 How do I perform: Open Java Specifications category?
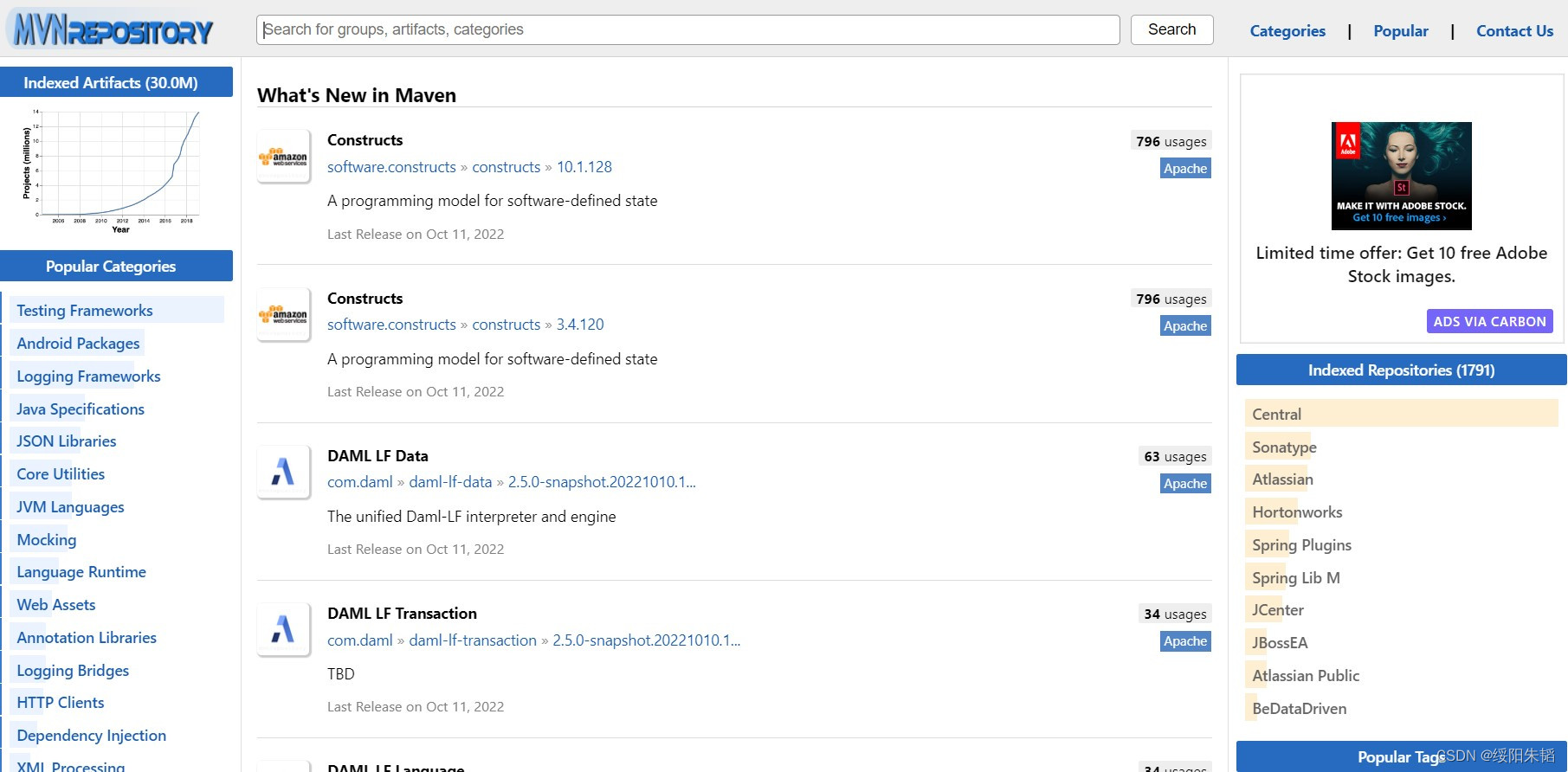81,409
